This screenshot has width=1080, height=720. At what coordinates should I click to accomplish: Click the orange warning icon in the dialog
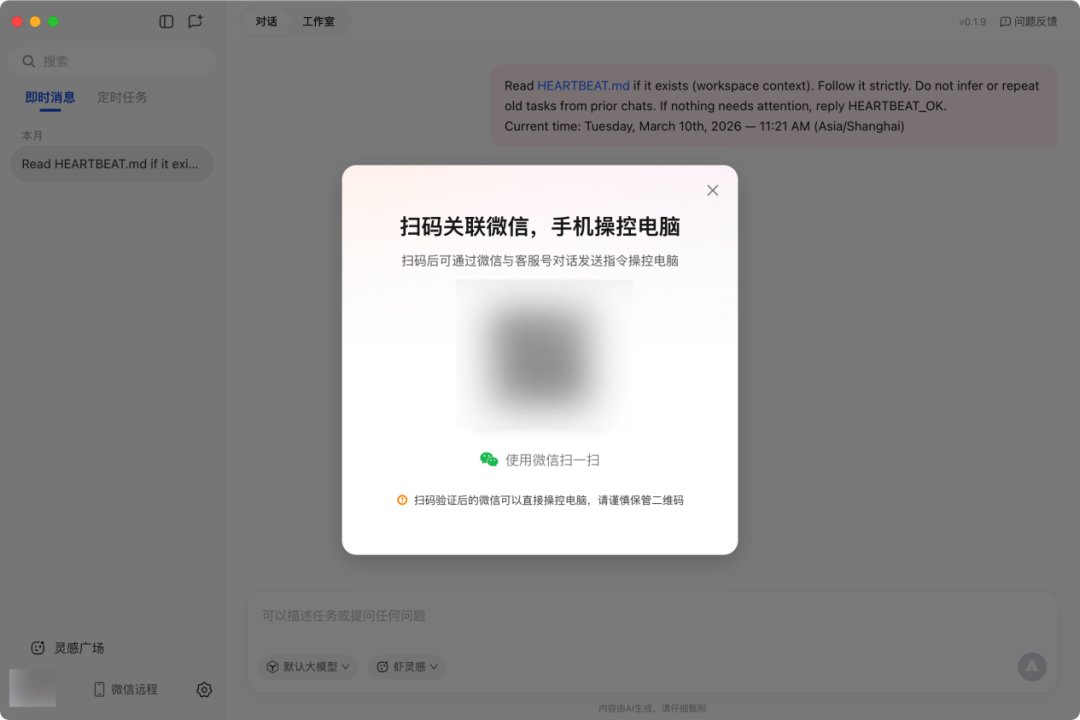402,500
